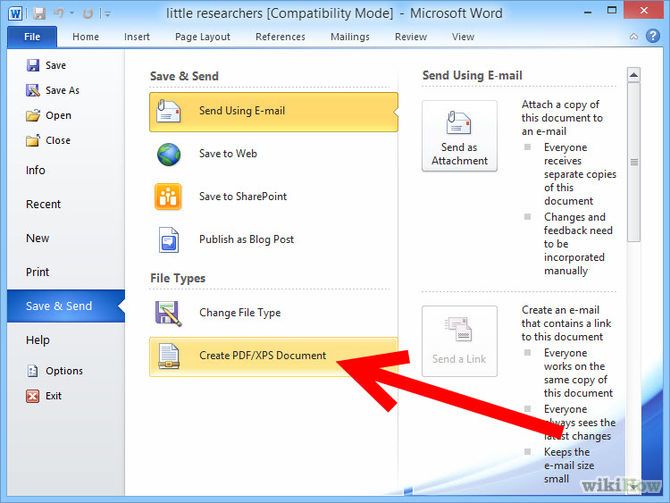
Task: Click the Send Using E-mail pane heading
Action: 472,76
